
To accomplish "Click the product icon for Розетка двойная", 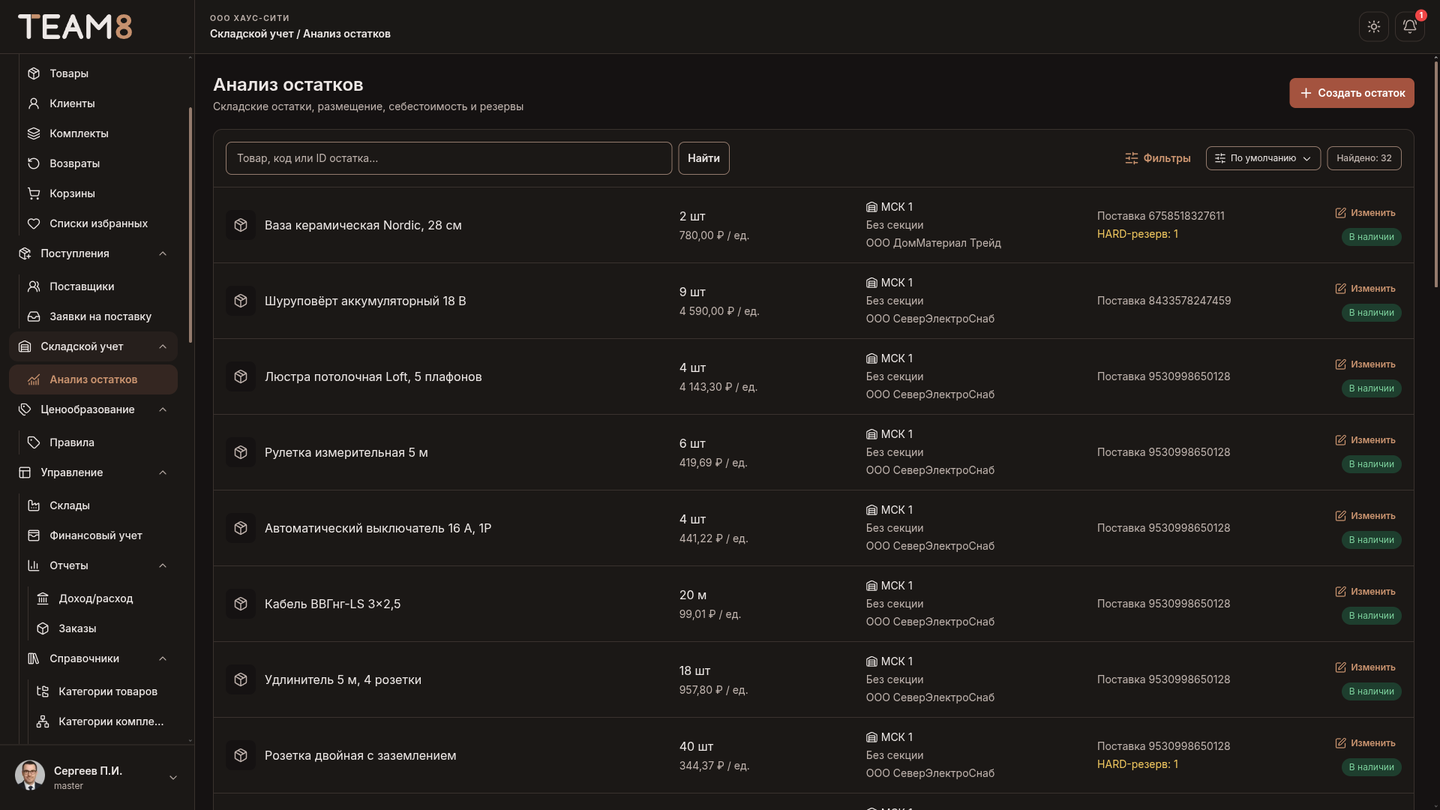I will [x=241, y=755].
